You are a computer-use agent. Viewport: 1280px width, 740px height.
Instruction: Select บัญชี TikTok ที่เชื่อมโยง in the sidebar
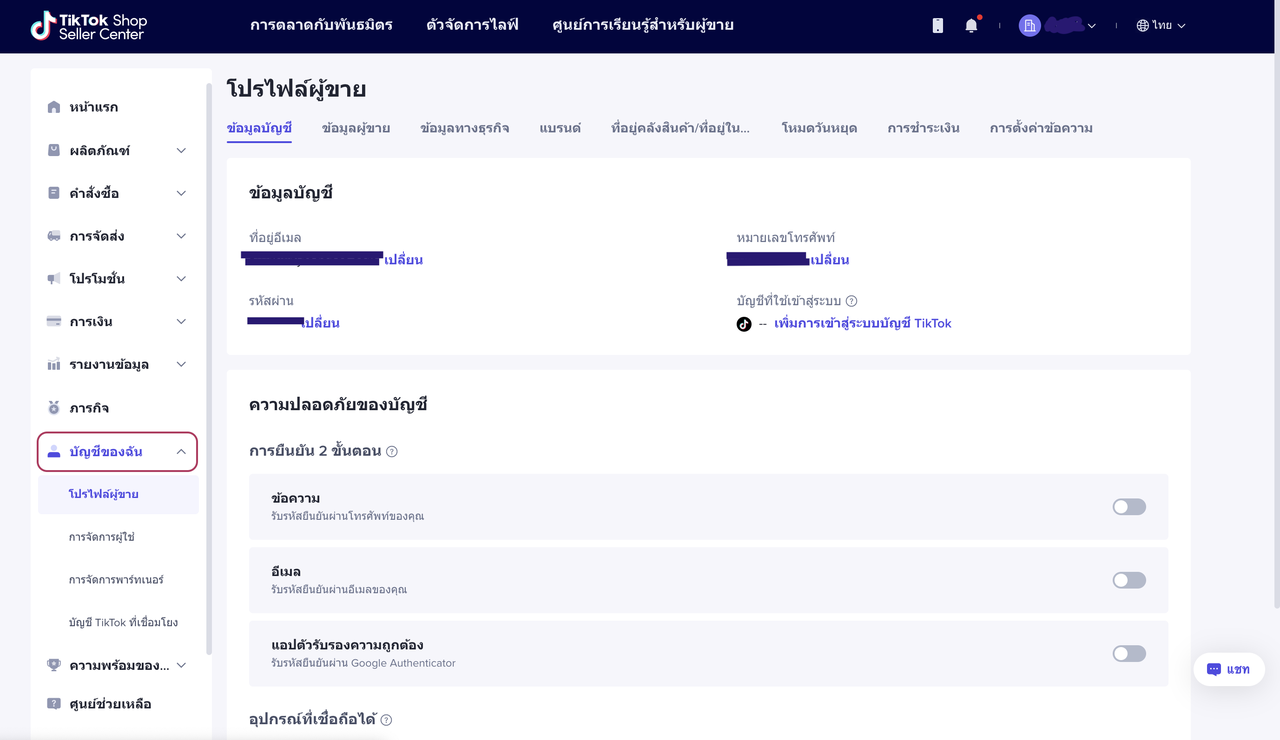point(123,622)
